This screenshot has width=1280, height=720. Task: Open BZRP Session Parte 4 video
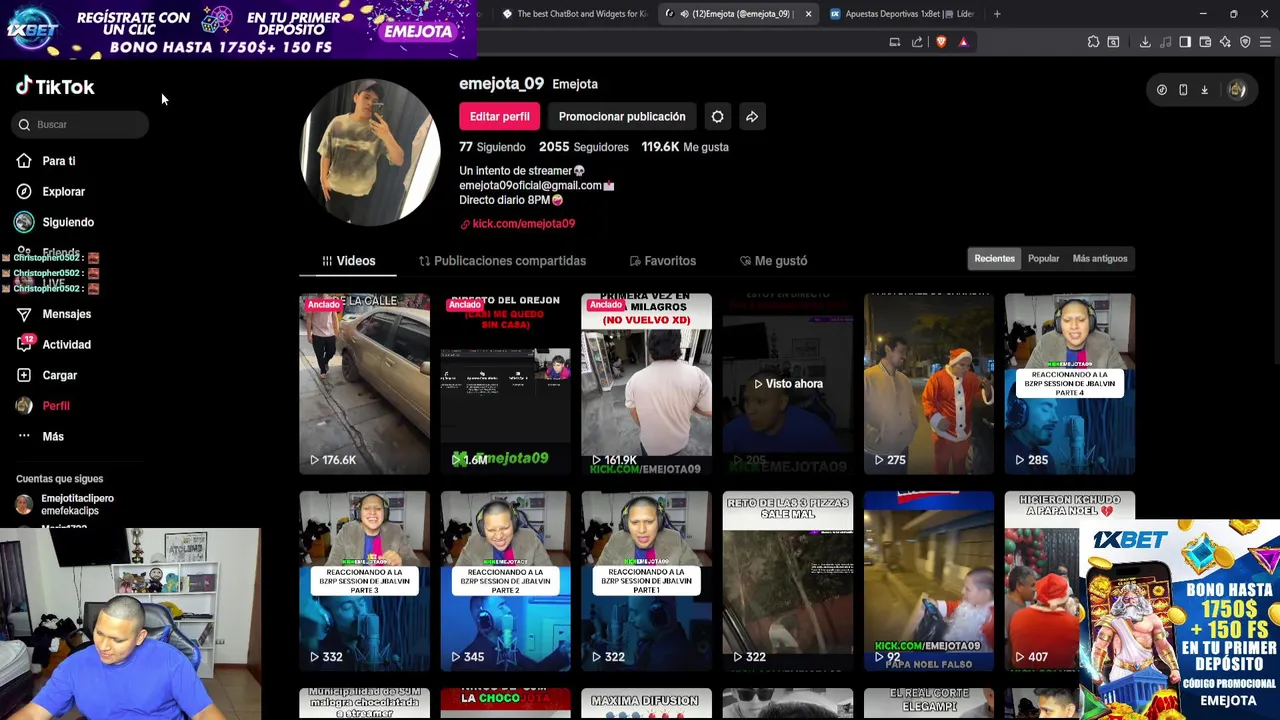(1069, 383)
